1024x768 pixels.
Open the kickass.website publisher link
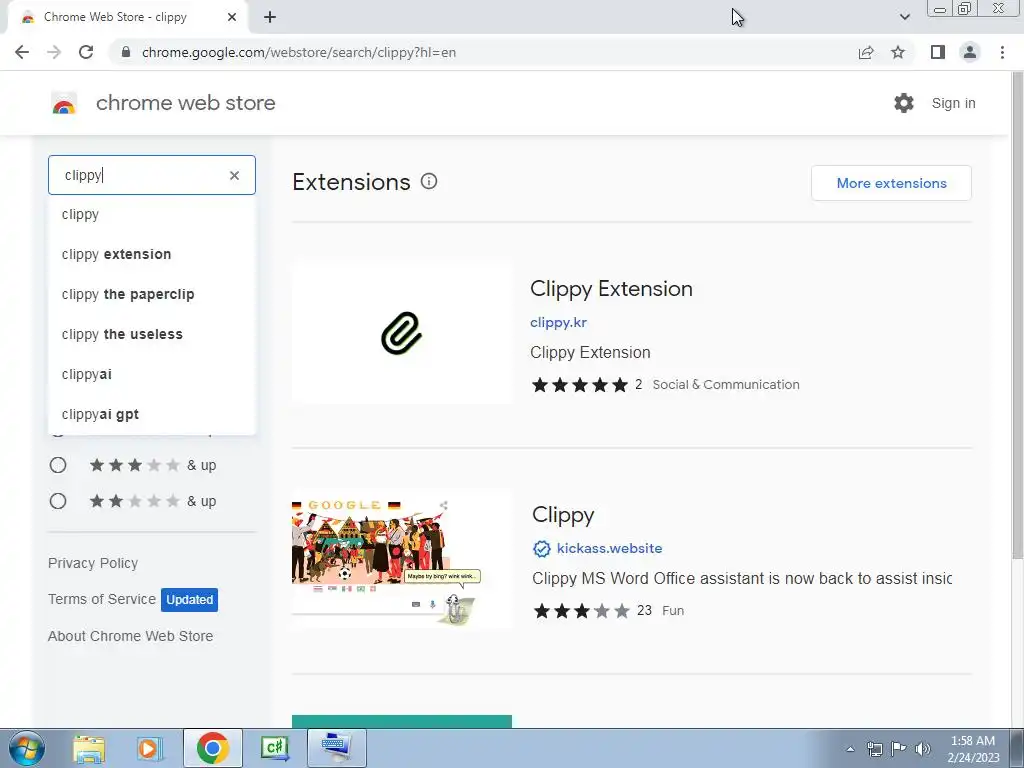pyautogui.click(x=609, y=549)
